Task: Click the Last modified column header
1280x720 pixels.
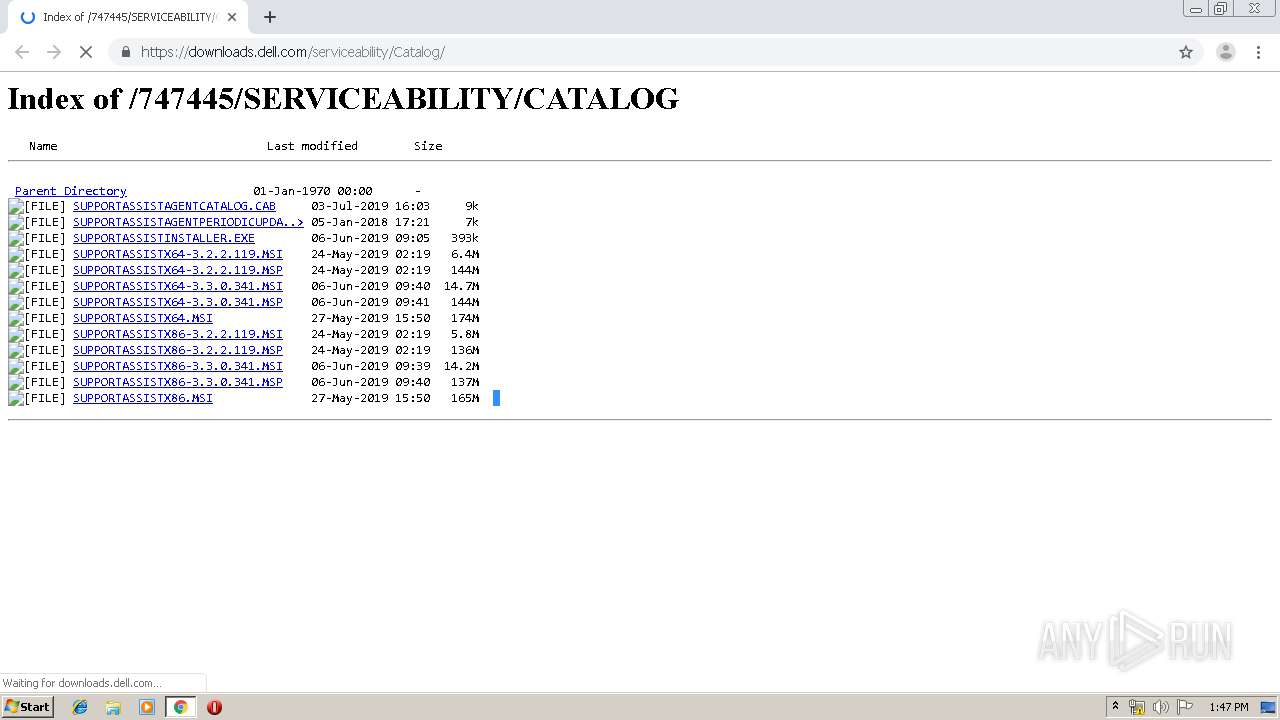Action: point(312,146)
